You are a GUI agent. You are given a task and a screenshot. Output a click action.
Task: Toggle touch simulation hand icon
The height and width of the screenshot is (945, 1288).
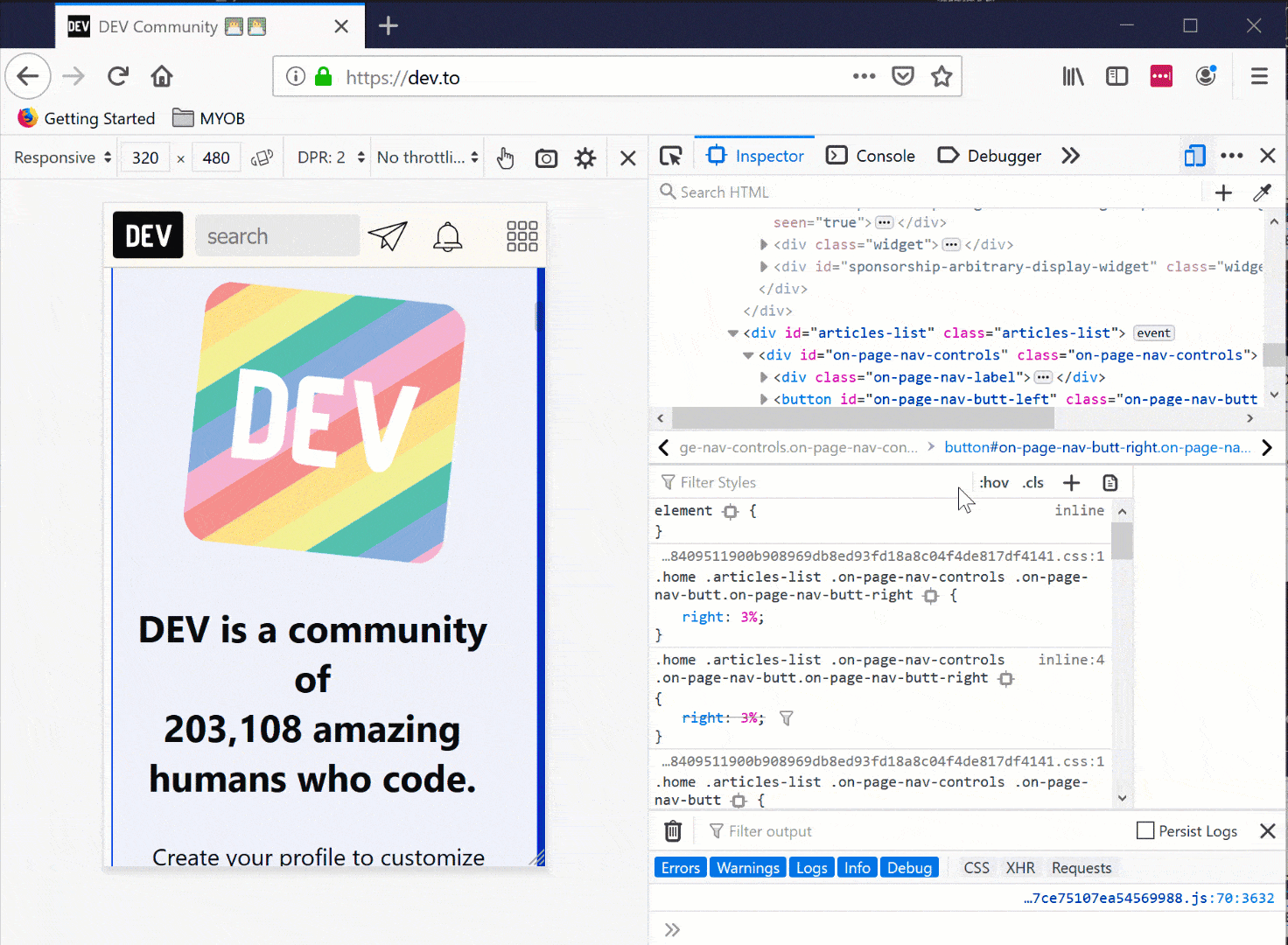click(x=505, y=158)
